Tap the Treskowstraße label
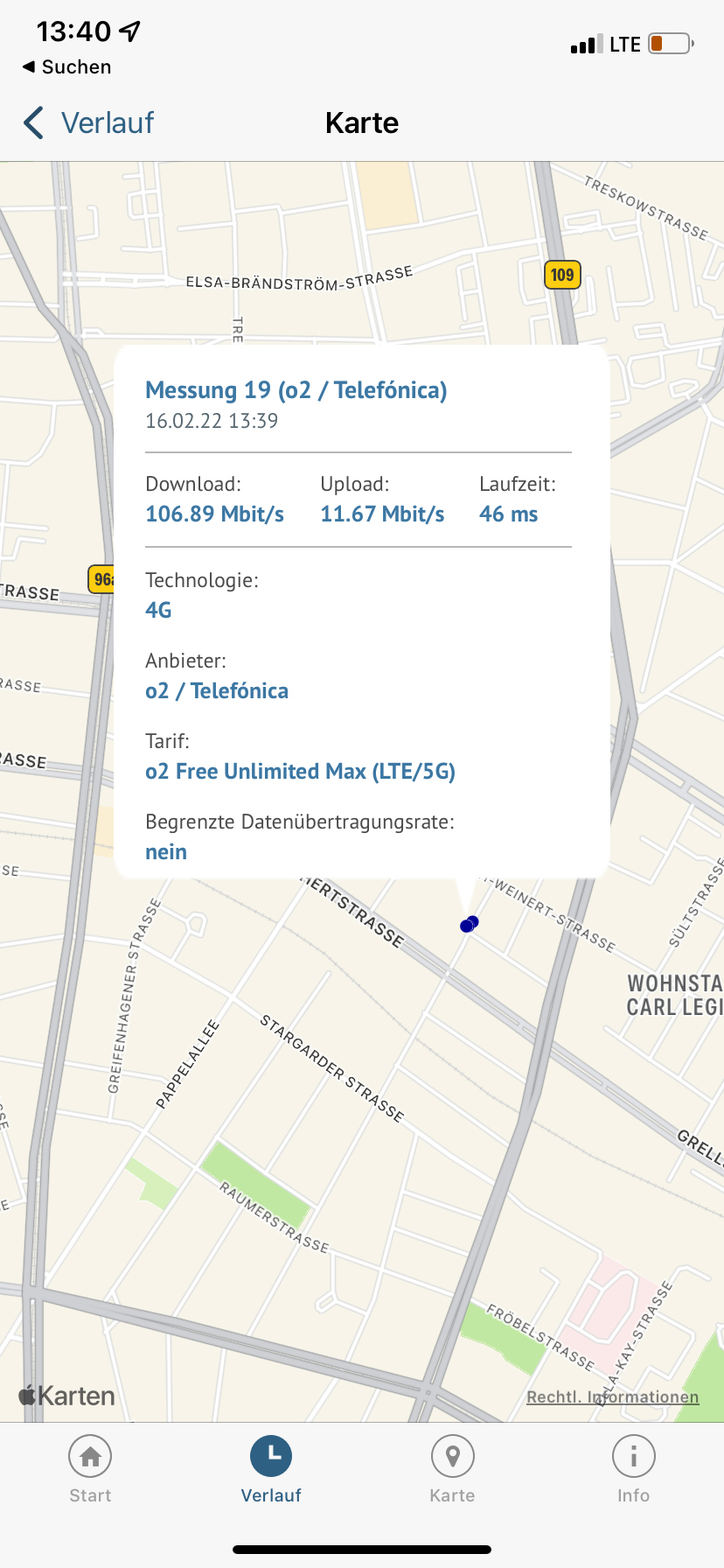This screenshot has height=1568, width=724. click(646, 207)
